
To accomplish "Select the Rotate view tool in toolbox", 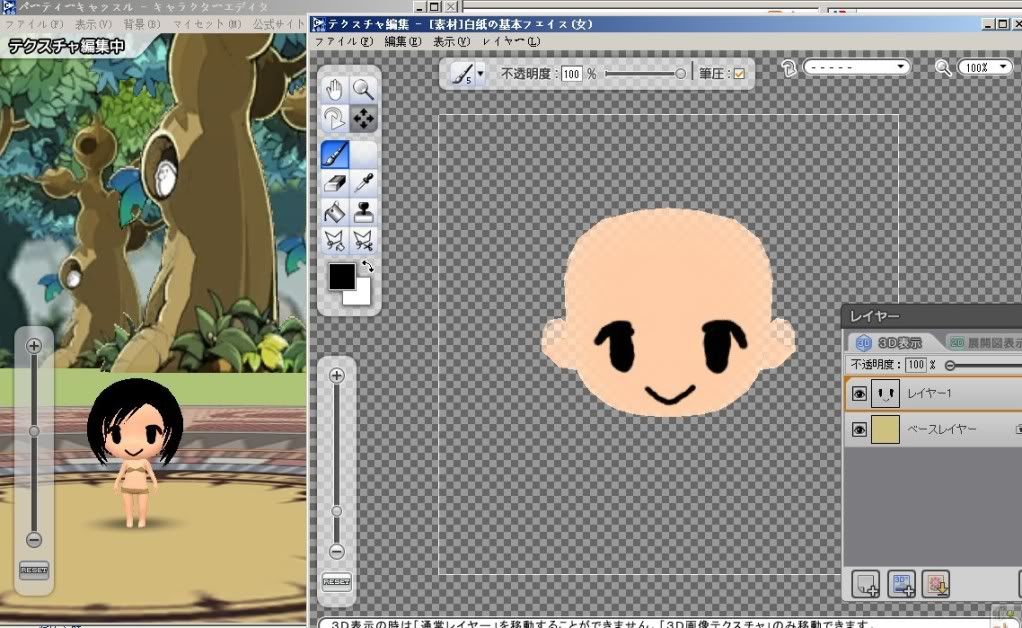I will pyautogui.click(x=334, y=119).
